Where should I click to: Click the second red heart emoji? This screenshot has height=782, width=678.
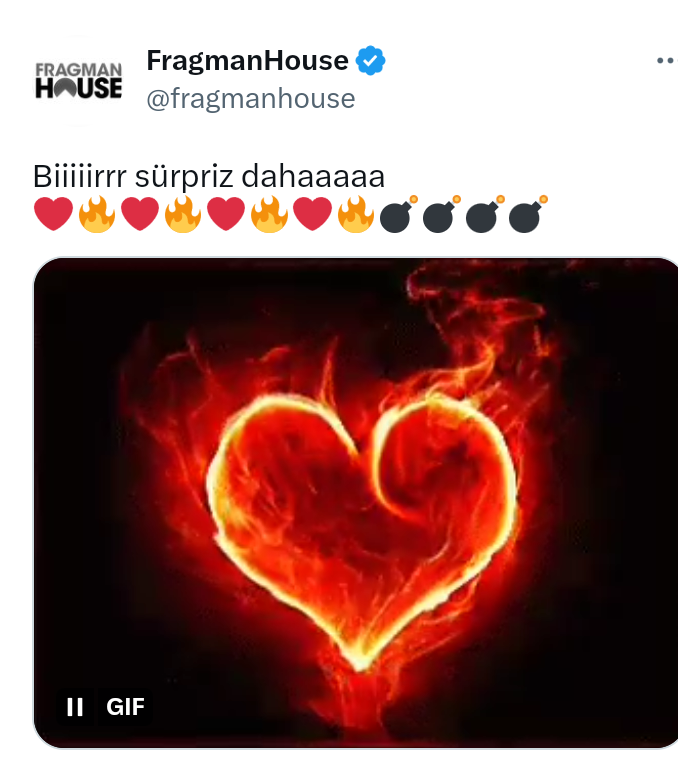140,214
